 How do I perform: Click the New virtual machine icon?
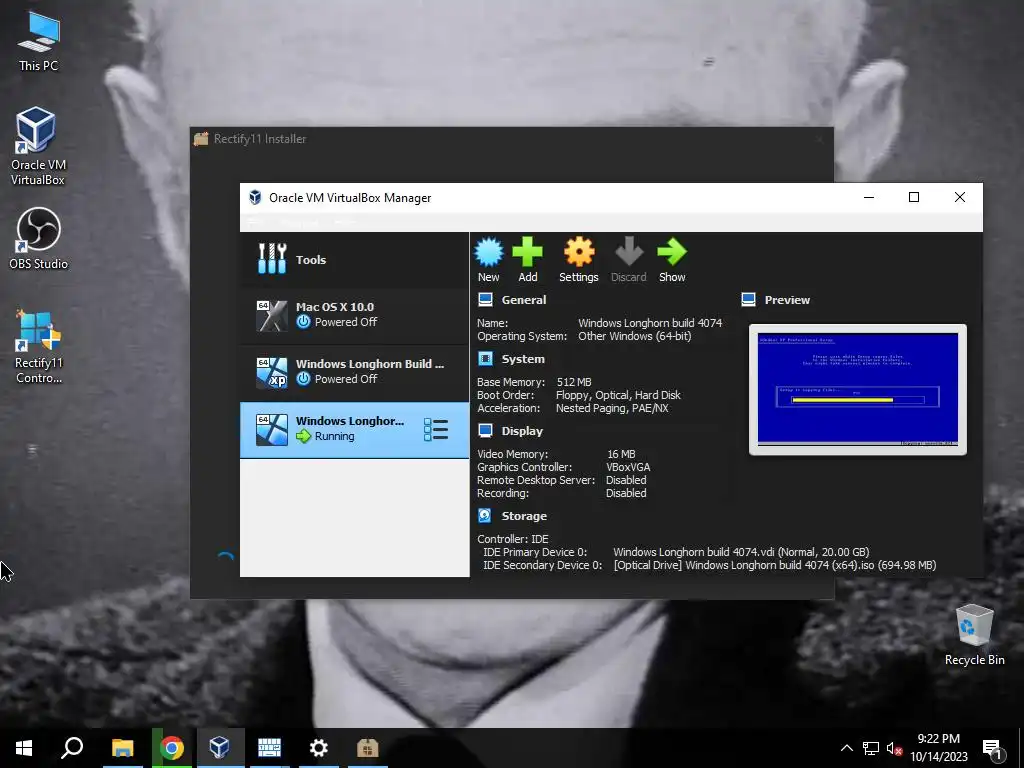(488, 253)
